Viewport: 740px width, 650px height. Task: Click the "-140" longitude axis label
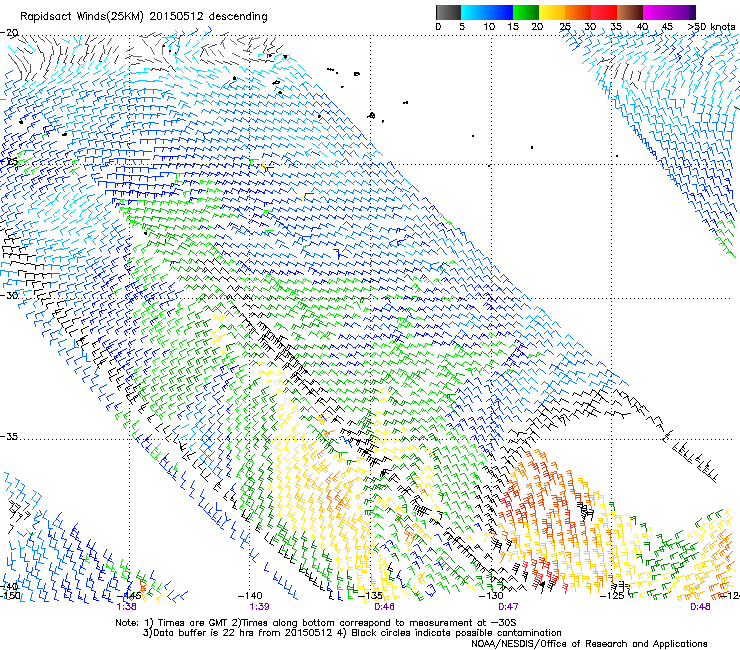tap(250, 596)
